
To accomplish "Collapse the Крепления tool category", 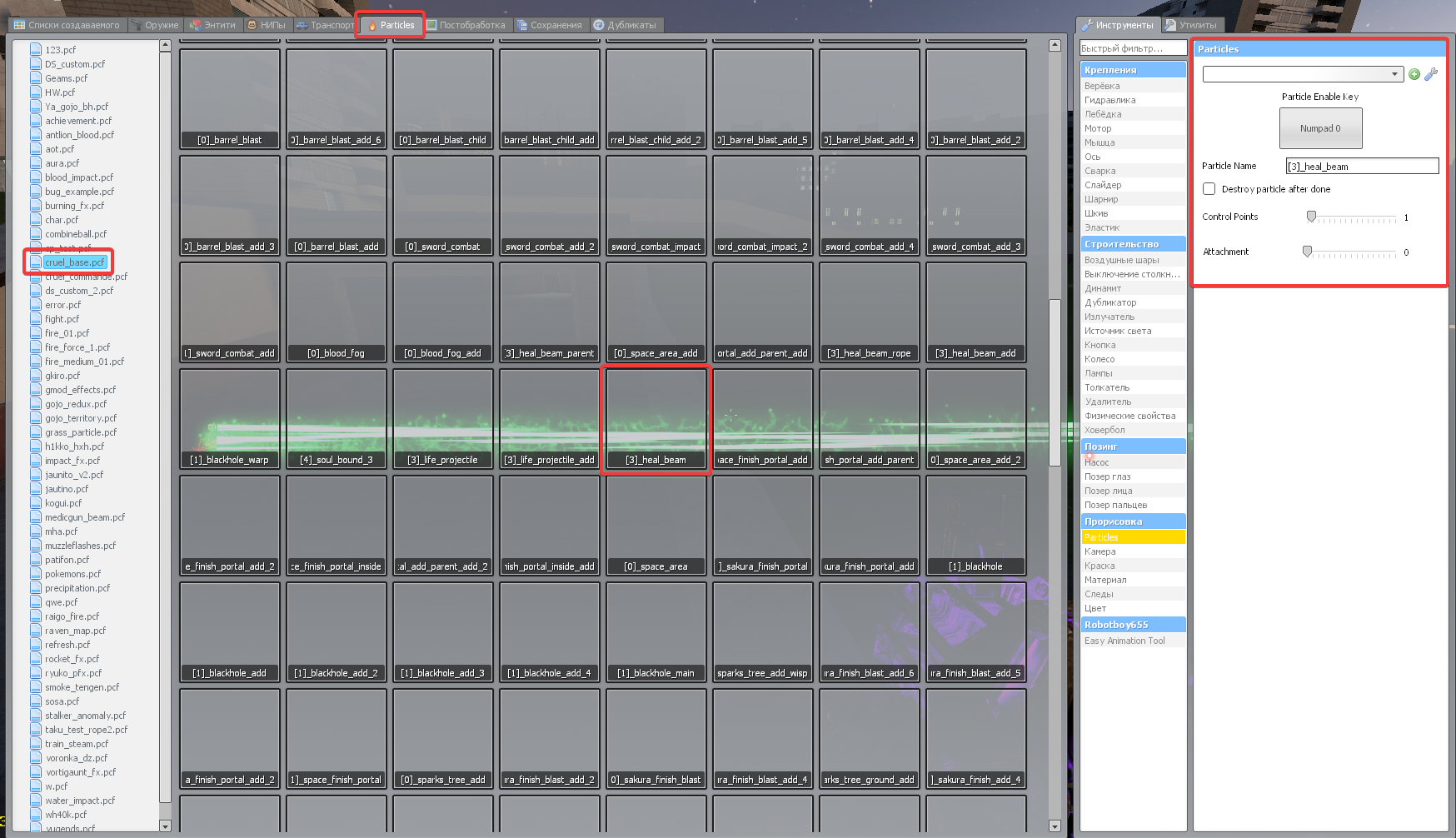I will point(1133,70).
